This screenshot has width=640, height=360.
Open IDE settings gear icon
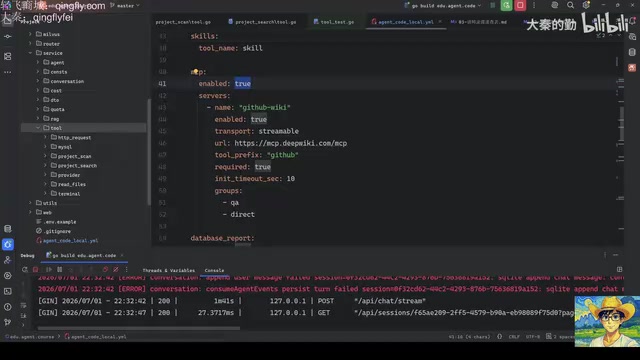click(x=586, y=5)
